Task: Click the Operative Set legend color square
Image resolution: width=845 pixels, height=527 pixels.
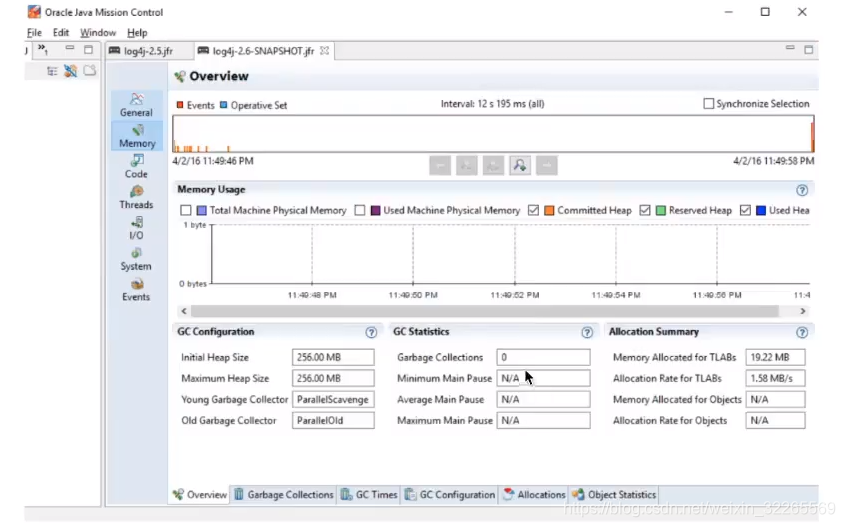Action: (224, 105)
